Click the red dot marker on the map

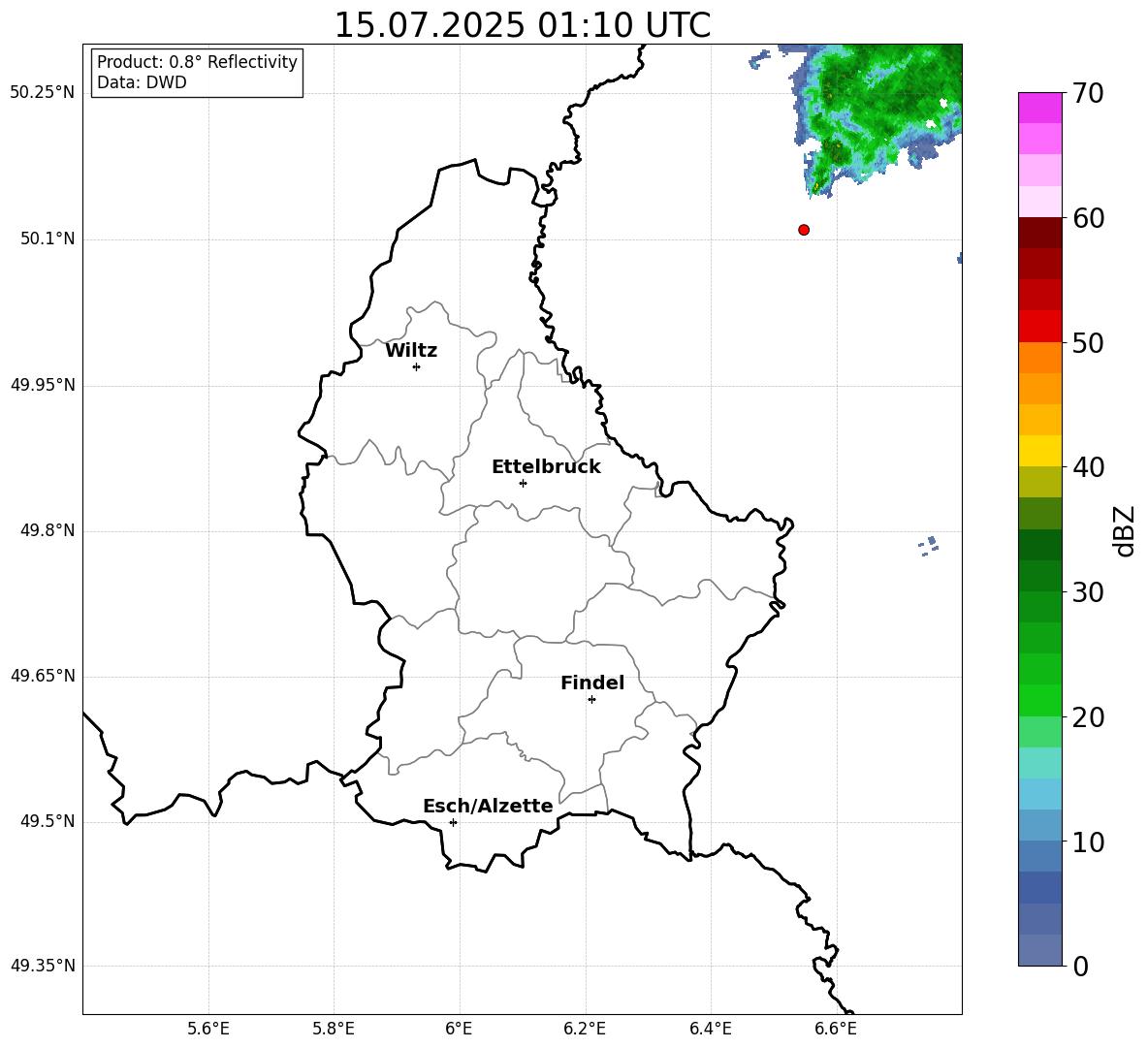(804, 230)
